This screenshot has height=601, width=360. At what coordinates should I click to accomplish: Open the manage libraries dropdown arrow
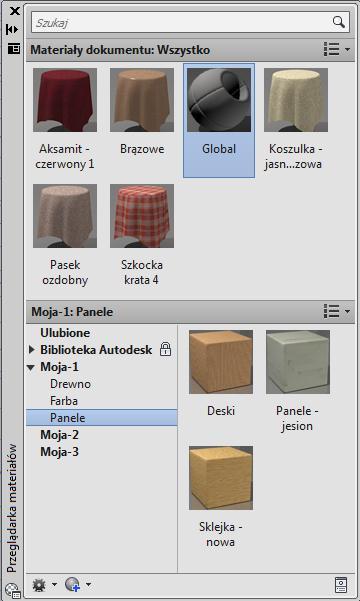(54, 585)
